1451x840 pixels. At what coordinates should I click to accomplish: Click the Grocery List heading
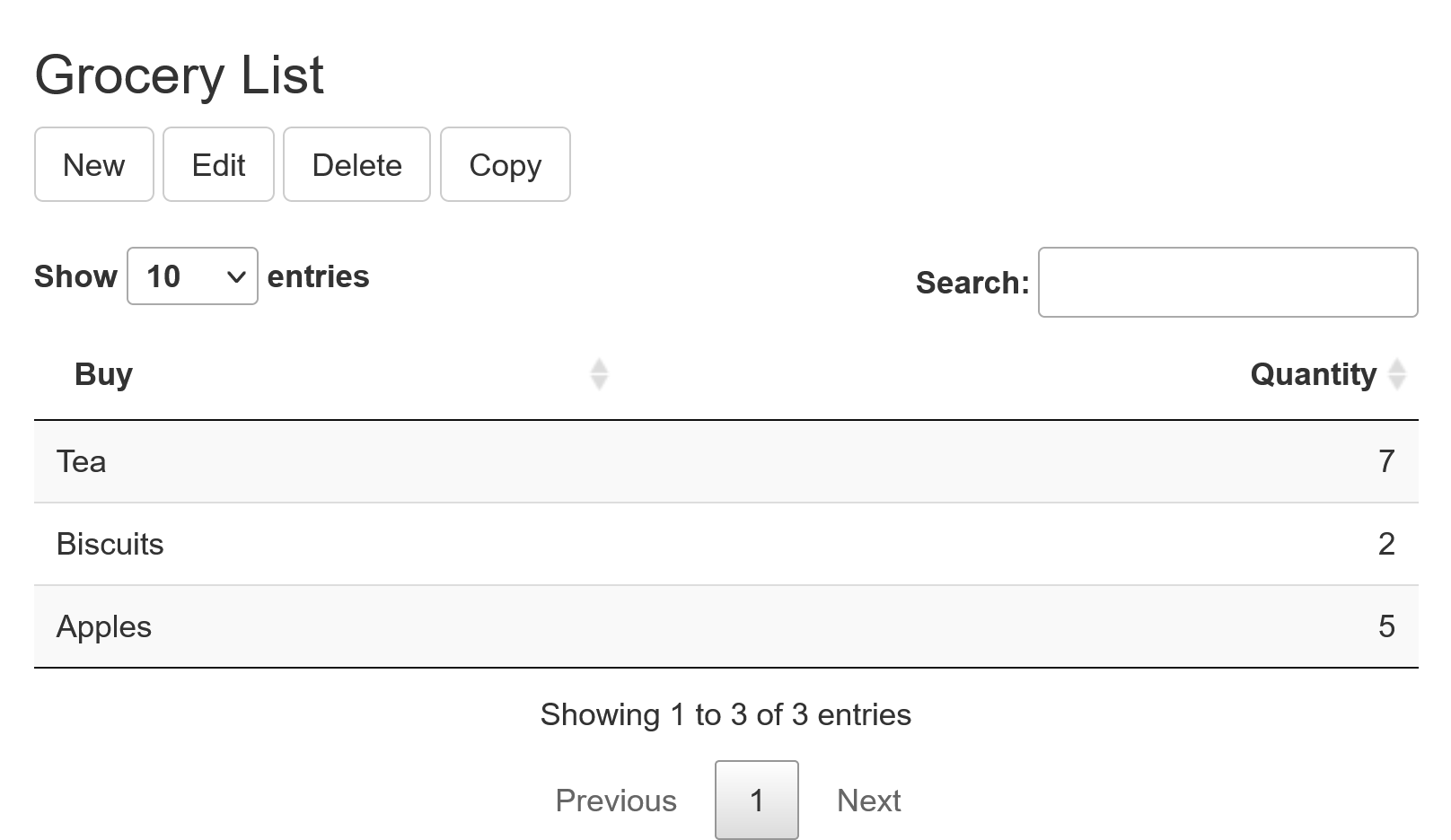click(179, 74)
